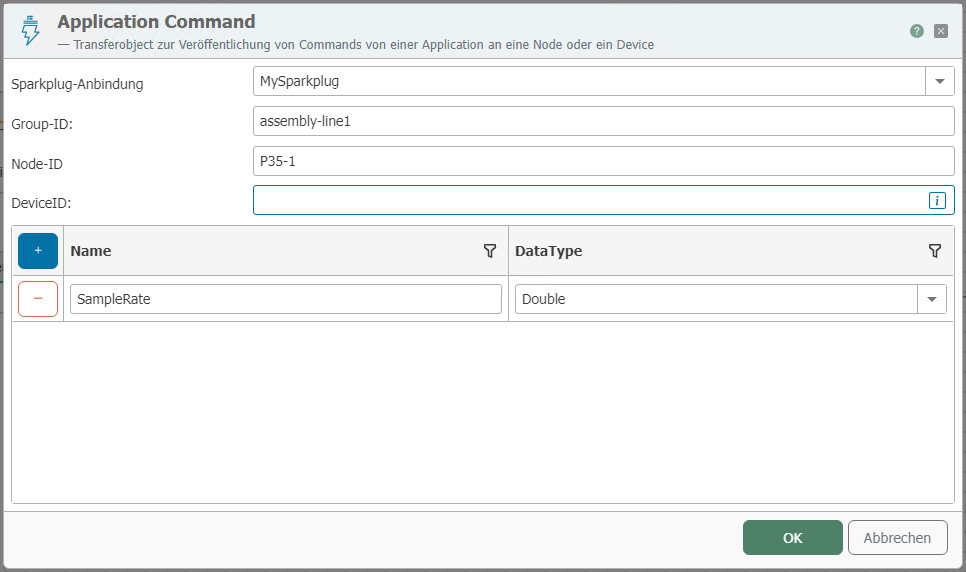Edit the SampleRate name field

tap(285, 299)
